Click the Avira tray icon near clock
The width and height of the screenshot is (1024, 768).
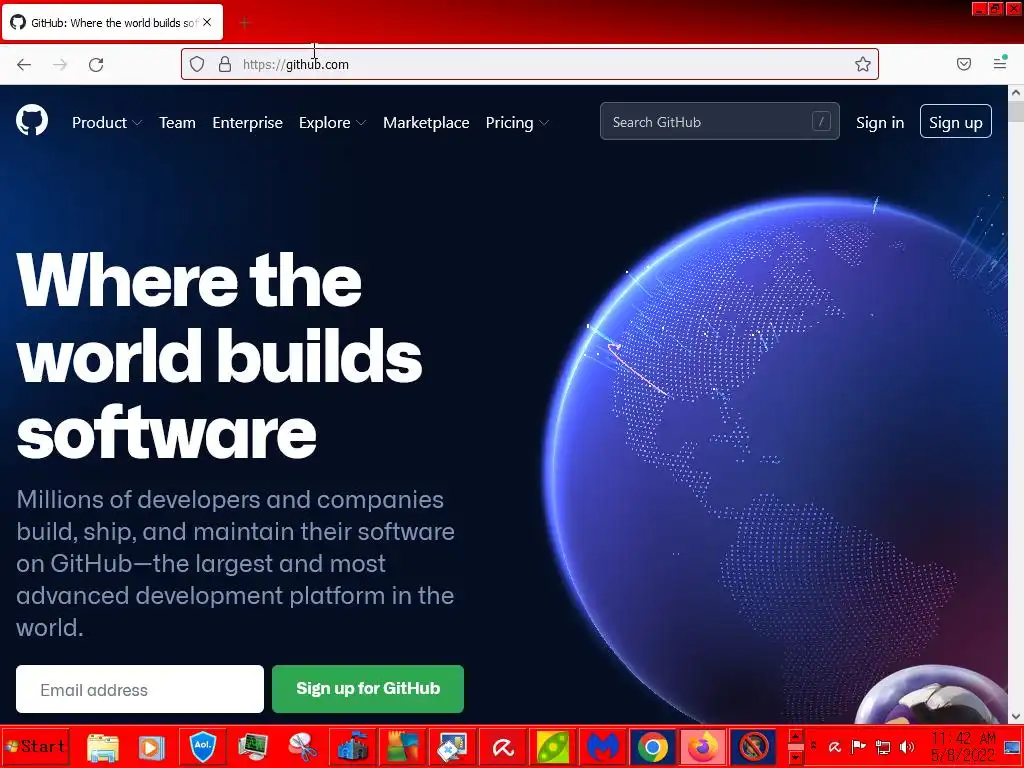[x=835, y=746]
